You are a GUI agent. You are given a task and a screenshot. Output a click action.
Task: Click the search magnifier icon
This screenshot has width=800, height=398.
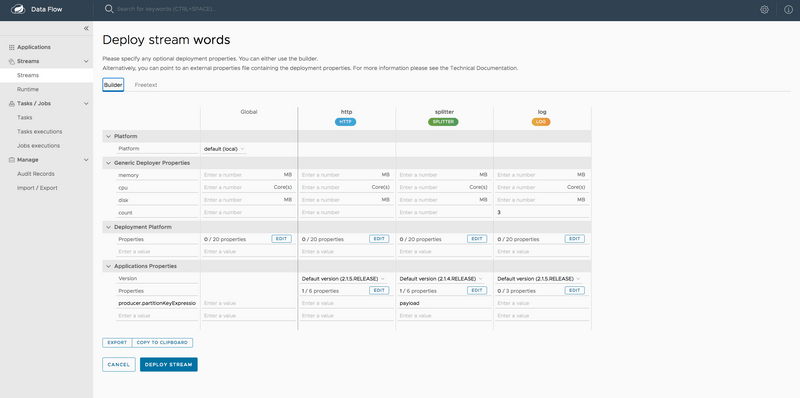[x=109, y=9]
